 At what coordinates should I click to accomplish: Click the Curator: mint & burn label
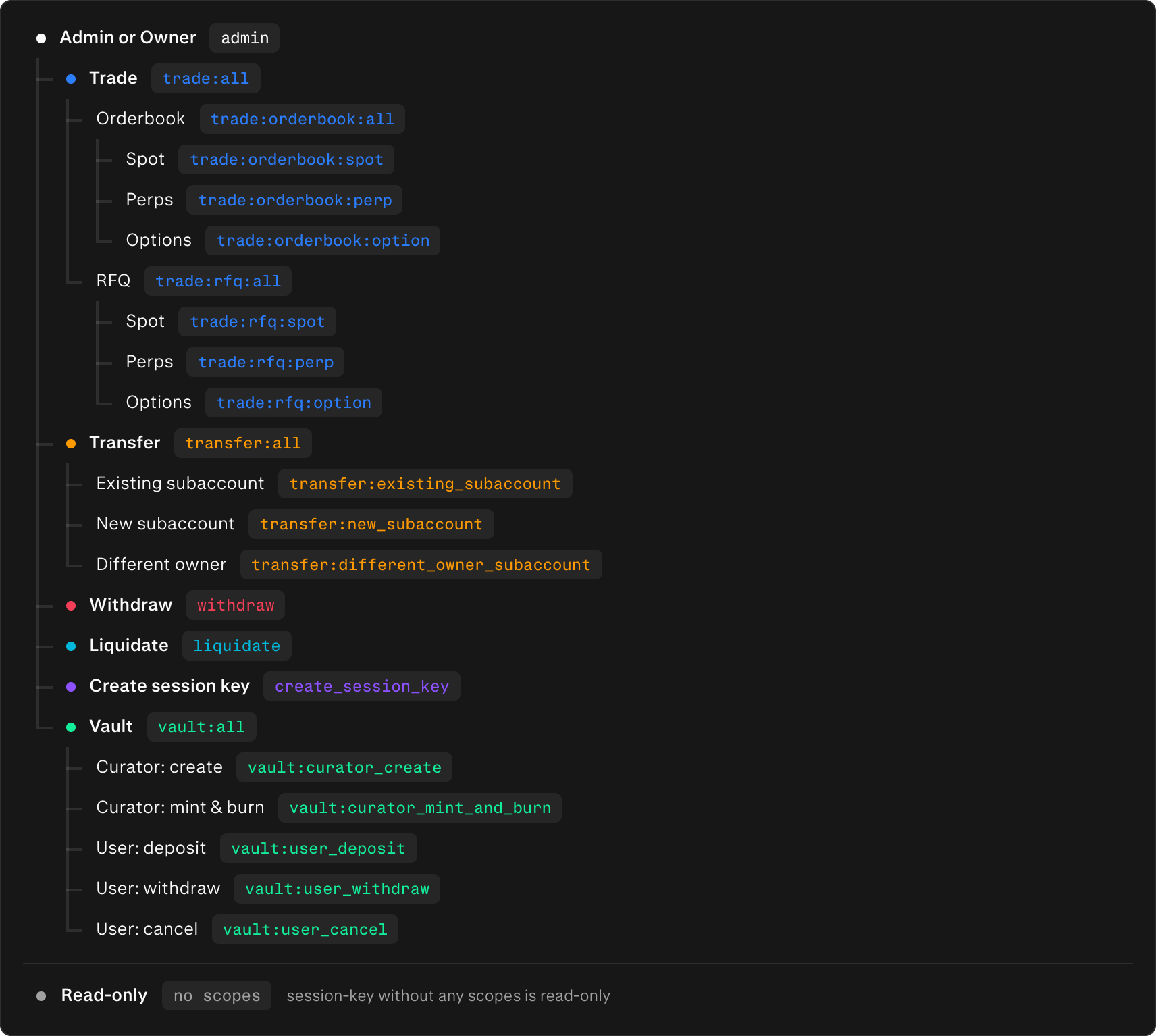(x=180, y=808)
